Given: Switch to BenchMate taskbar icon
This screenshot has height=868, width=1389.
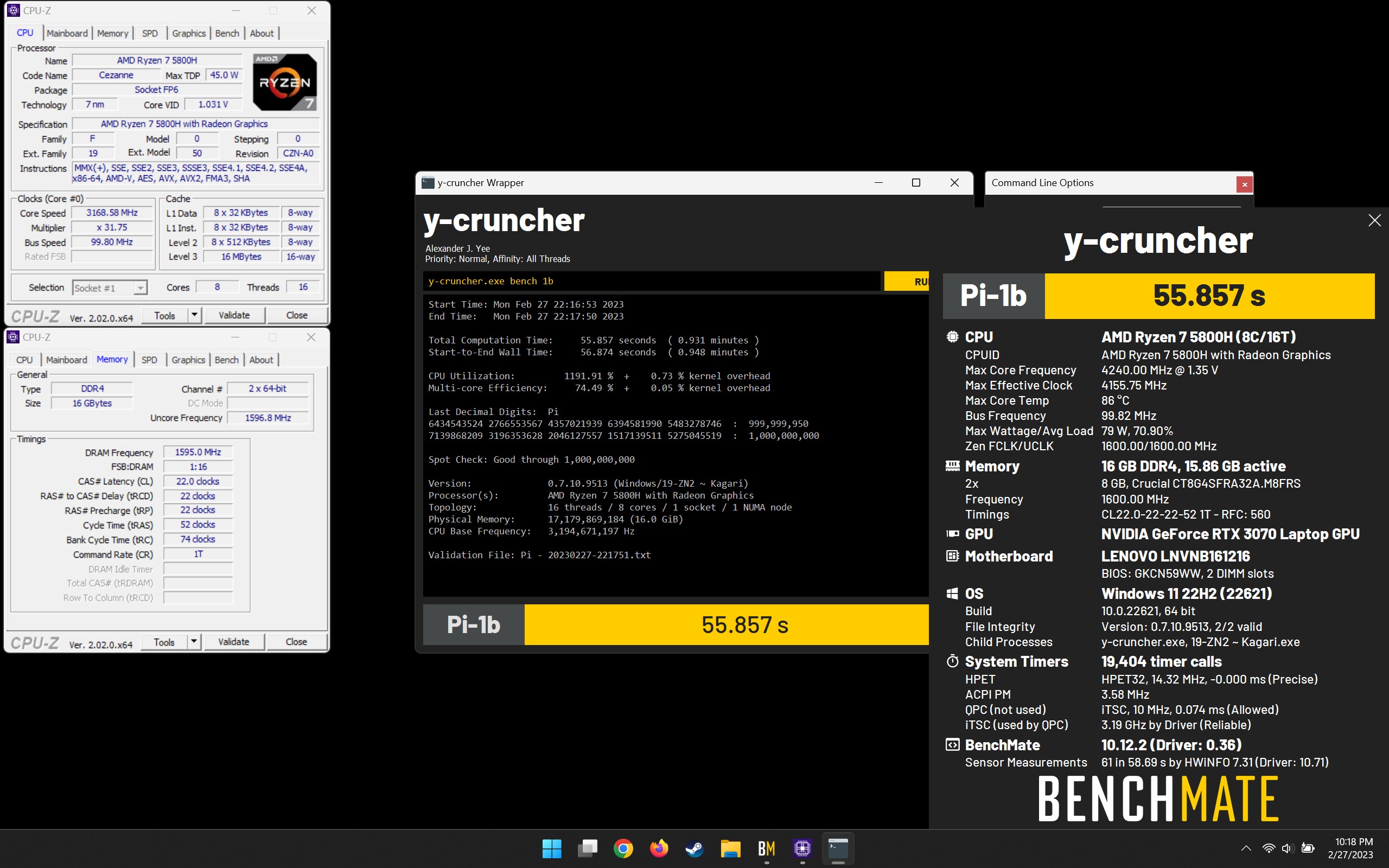Looking at the screenshot, I should pos(766,848).
